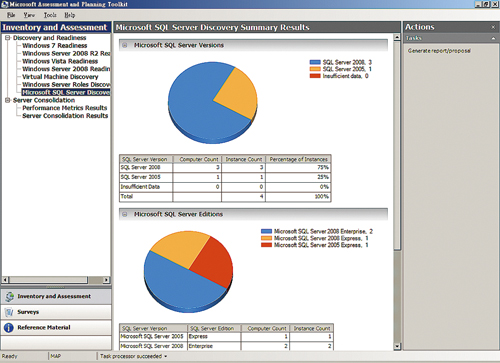The image size is (500, 363).
Task: Click the Surveys icon
Action: 9,312
